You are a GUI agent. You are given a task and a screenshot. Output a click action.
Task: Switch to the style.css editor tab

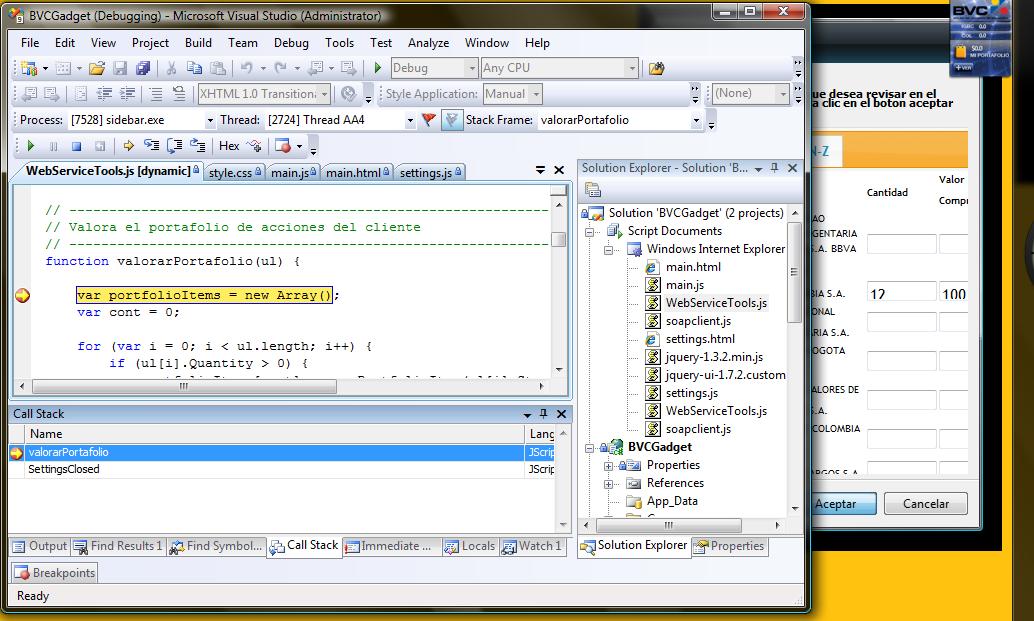tap(235, 173)
